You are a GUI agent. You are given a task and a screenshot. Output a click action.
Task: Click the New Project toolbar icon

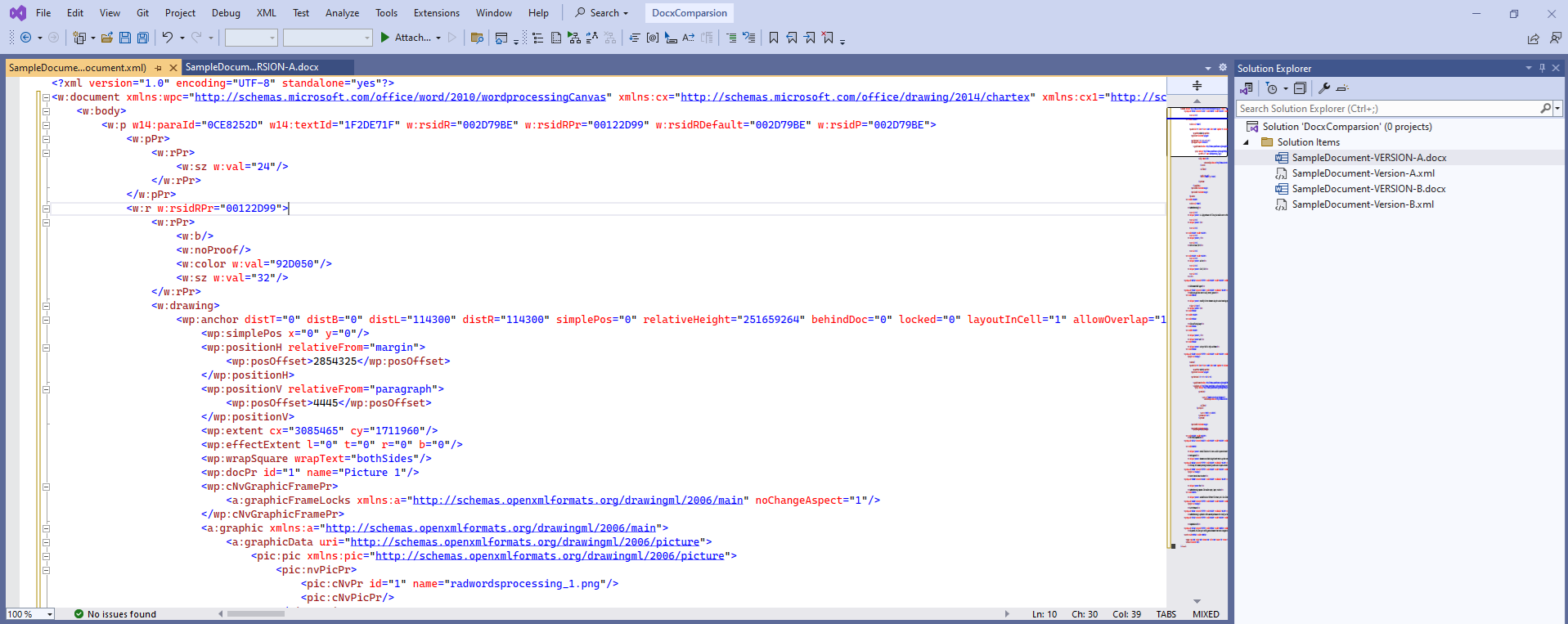pyautogui.click(x=79, y=38)
